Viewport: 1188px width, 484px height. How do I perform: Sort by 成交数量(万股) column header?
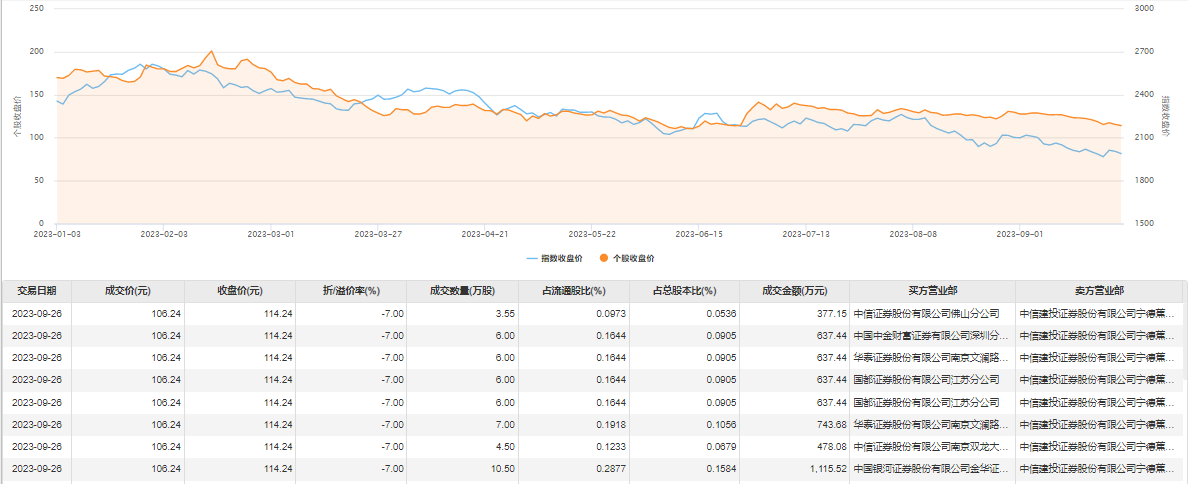(462, 291)
